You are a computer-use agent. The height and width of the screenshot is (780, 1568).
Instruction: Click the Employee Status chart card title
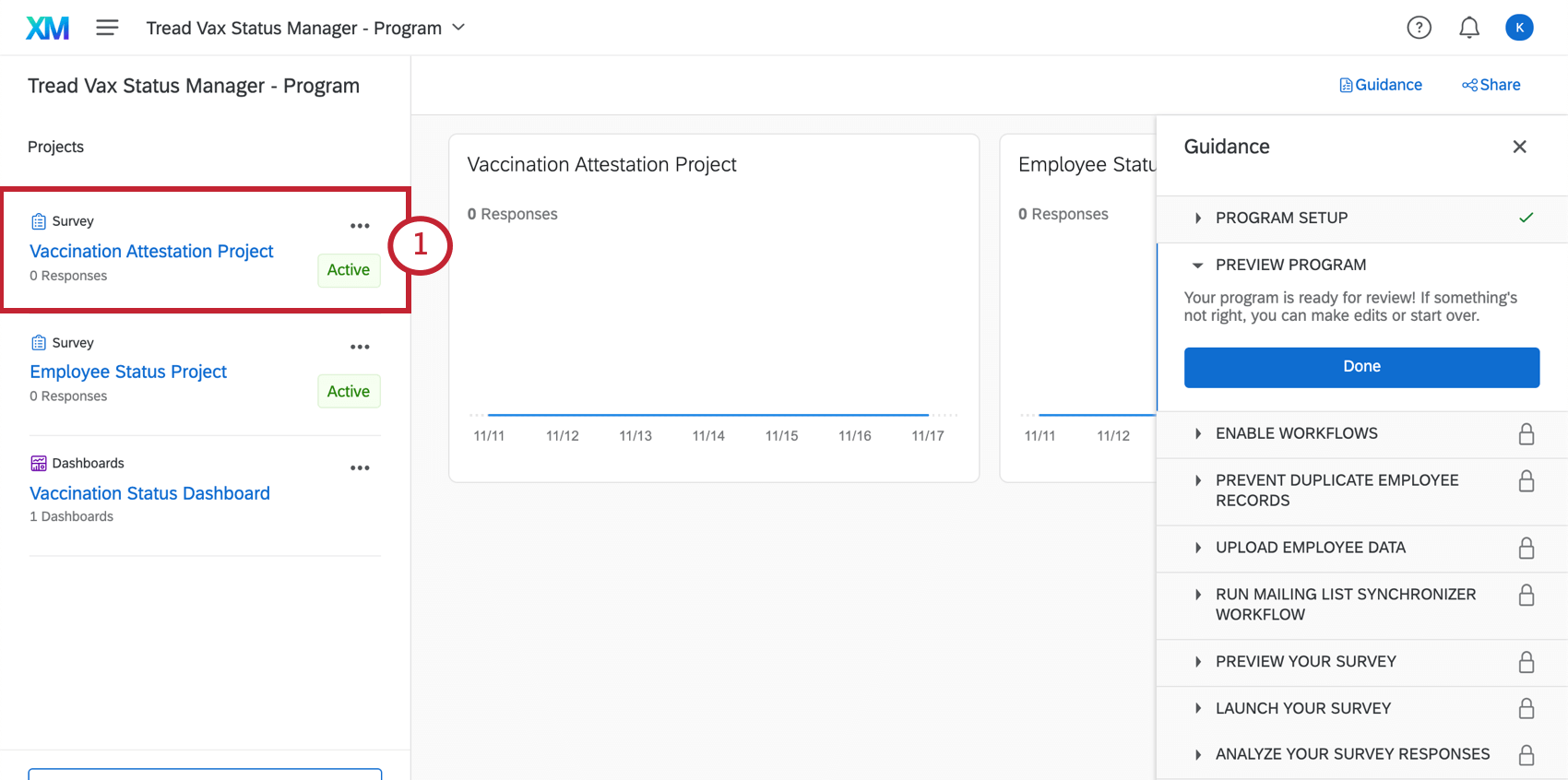click(1087, 164)
